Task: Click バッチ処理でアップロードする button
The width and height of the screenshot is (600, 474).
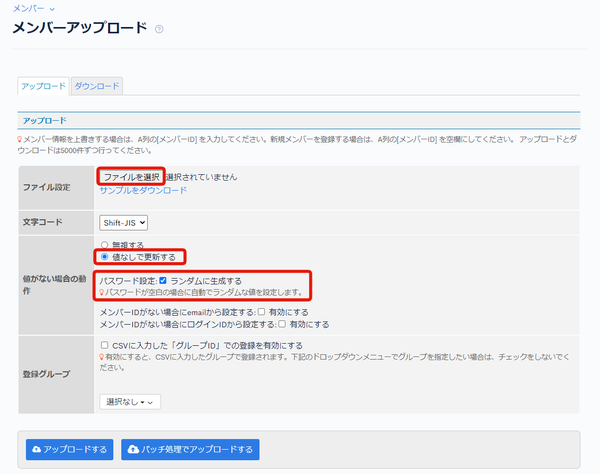Action: coord(190,449)
